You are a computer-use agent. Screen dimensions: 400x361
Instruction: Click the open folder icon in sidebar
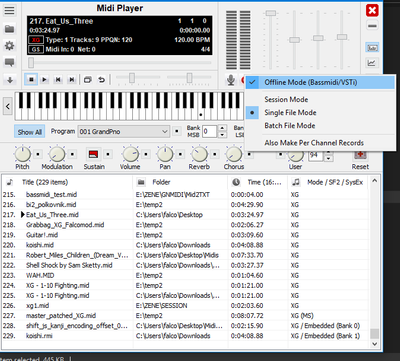(9, 29)
